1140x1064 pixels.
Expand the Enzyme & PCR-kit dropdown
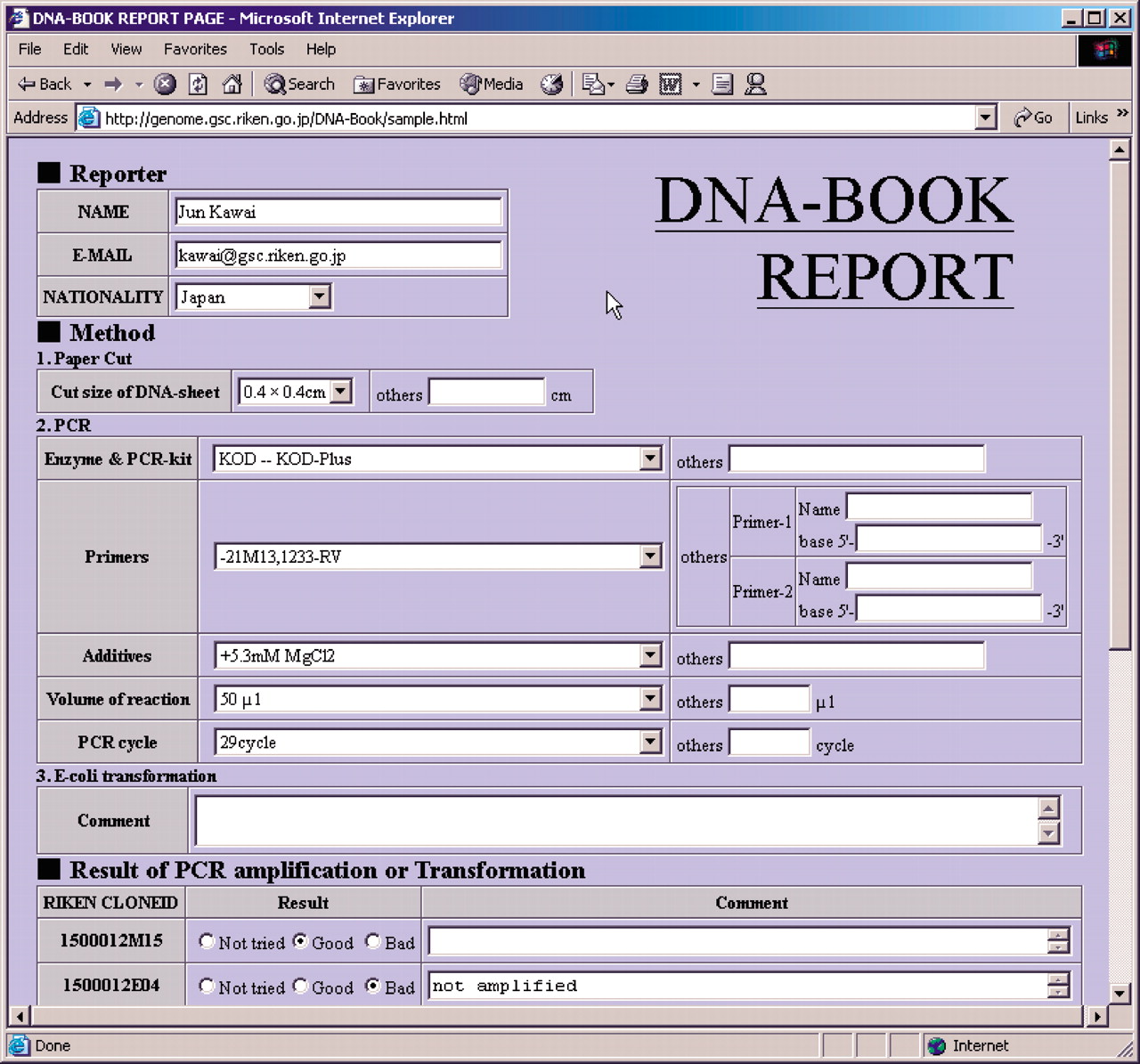pos(650,459)
